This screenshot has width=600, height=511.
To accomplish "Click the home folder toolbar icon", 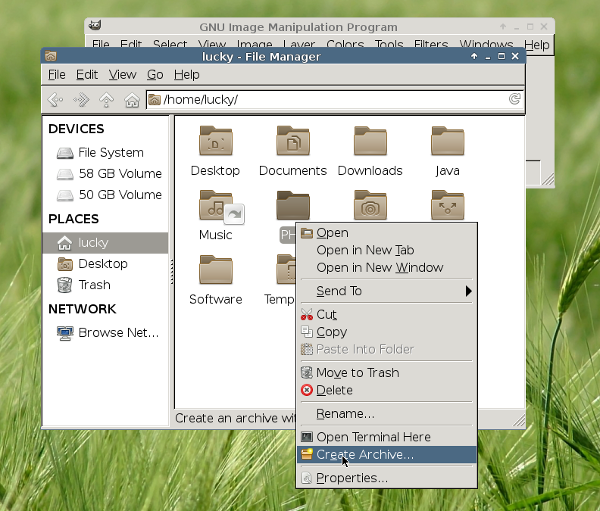I will (131, 100).
